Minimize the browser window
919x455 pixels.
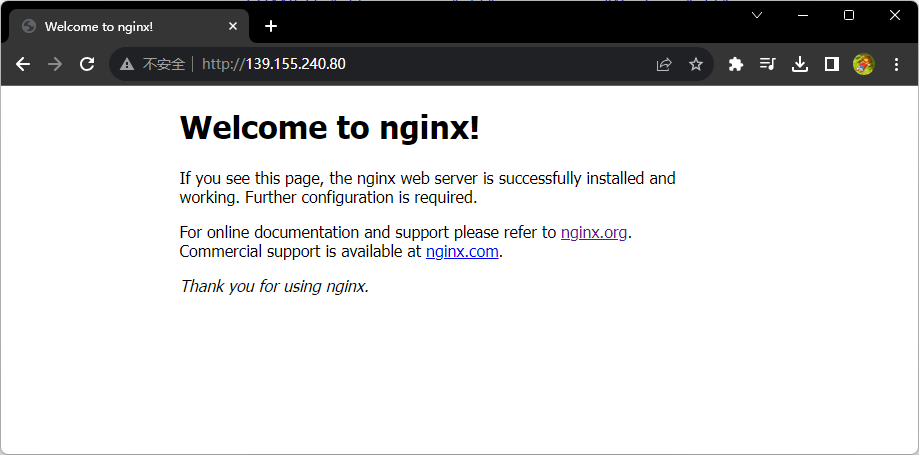click(803, 15)
